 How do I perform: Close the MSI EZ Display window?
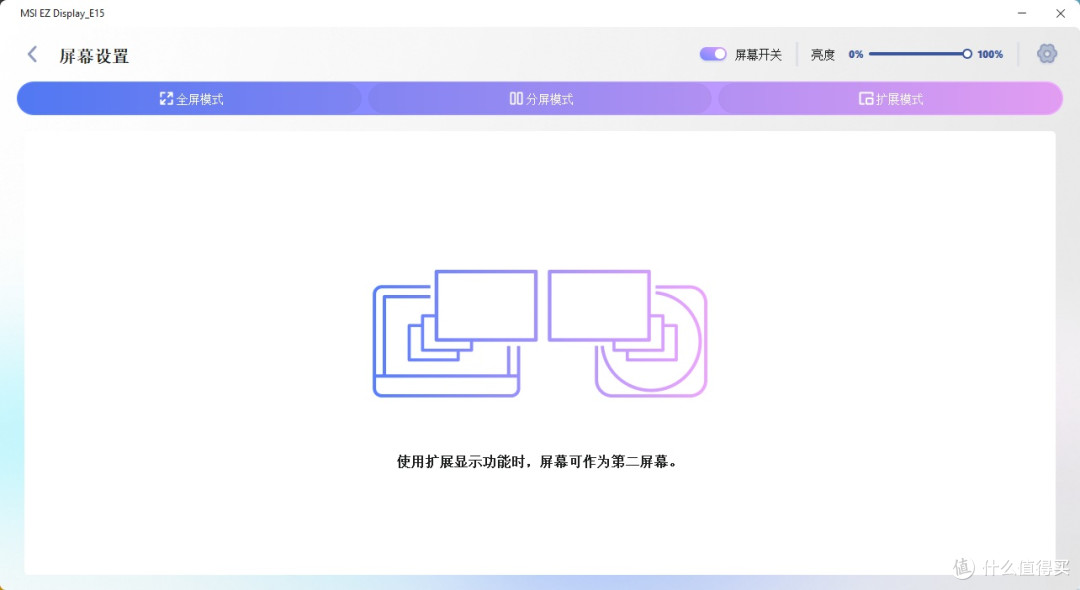pyautogui.click(x=1061, y=13)
